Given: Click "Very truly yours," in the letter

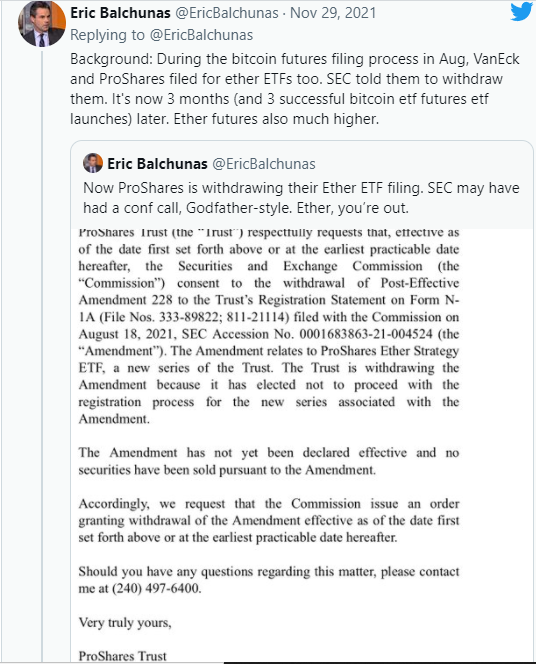Looking at the screenshot, I should [125, 622].
